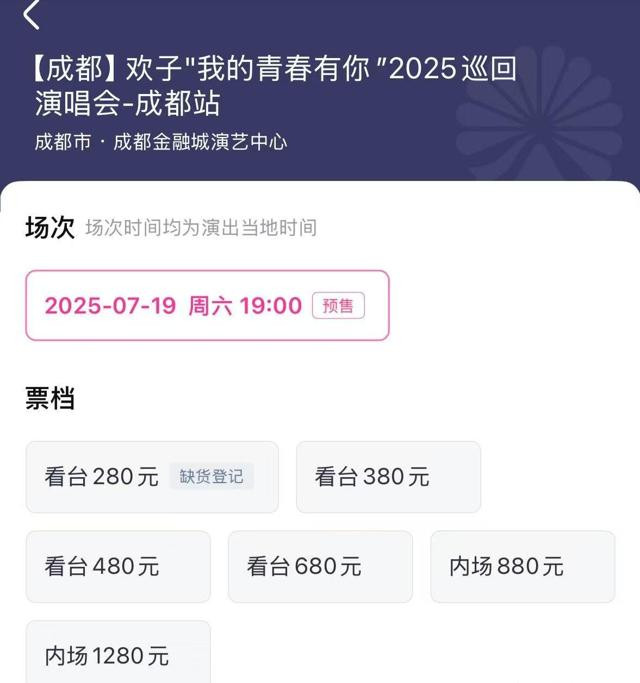Open the 成都金融城演艺中心 venue link

point(200,142)
